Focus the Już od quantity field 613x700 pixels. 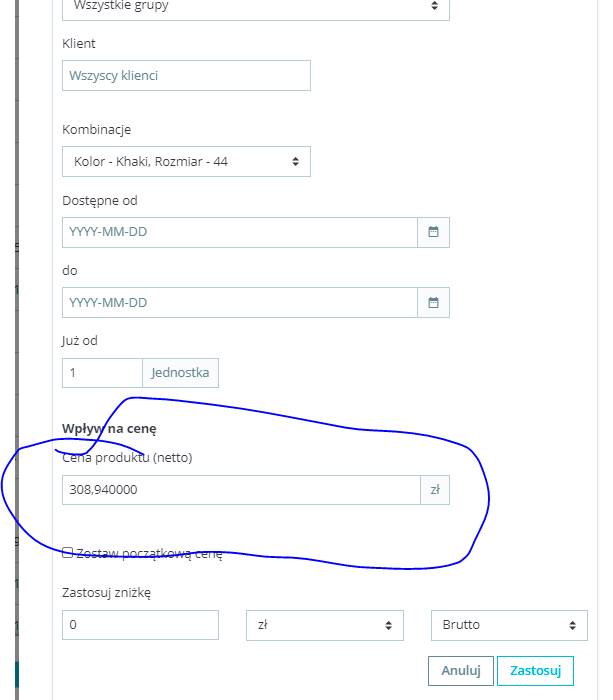pos(102,372)
